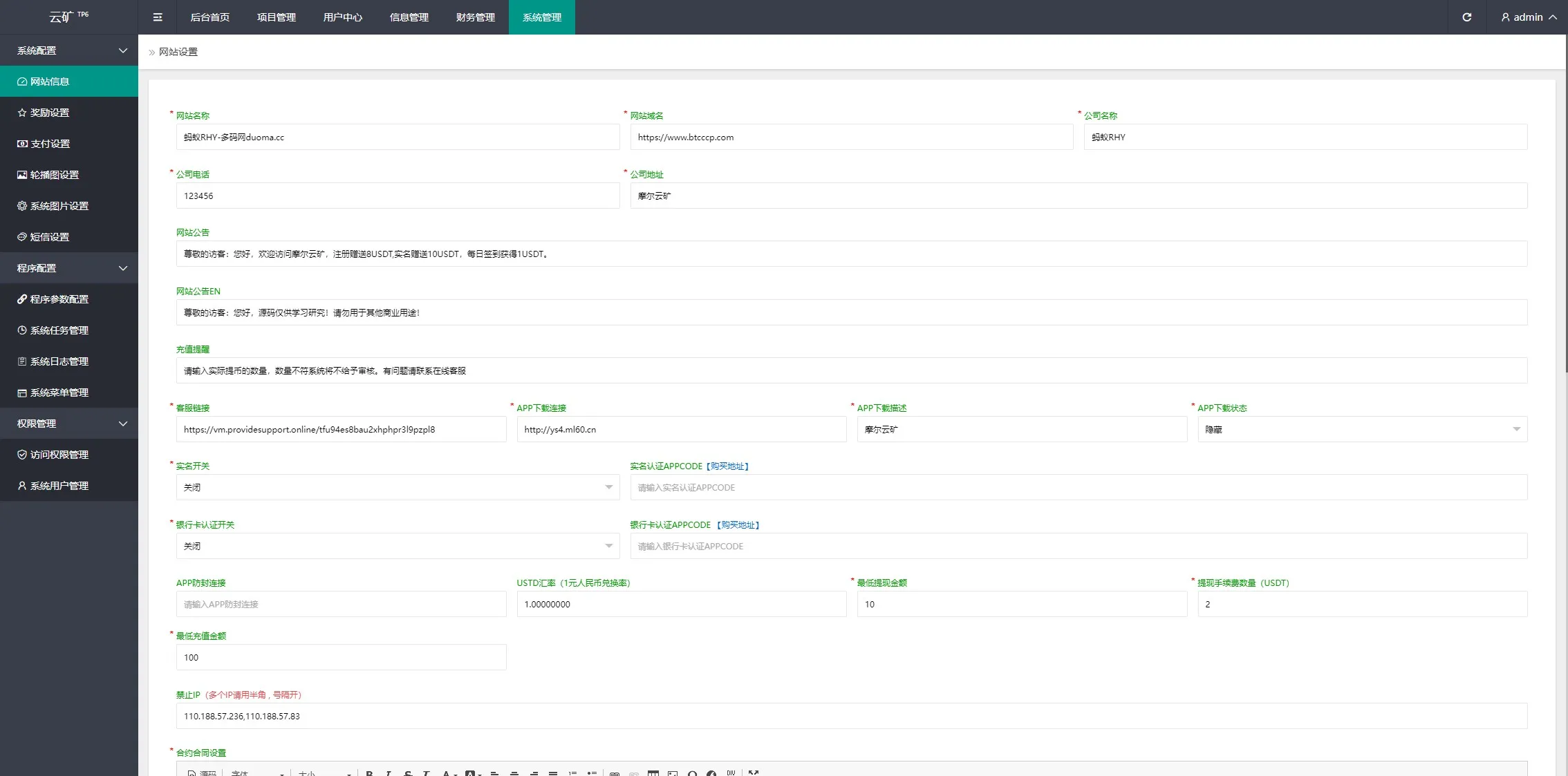The image size is (1568, 776).
Task: Click the sidebar collapse hamburger icon
Action: pyautogui.click(x=158, y=17)
